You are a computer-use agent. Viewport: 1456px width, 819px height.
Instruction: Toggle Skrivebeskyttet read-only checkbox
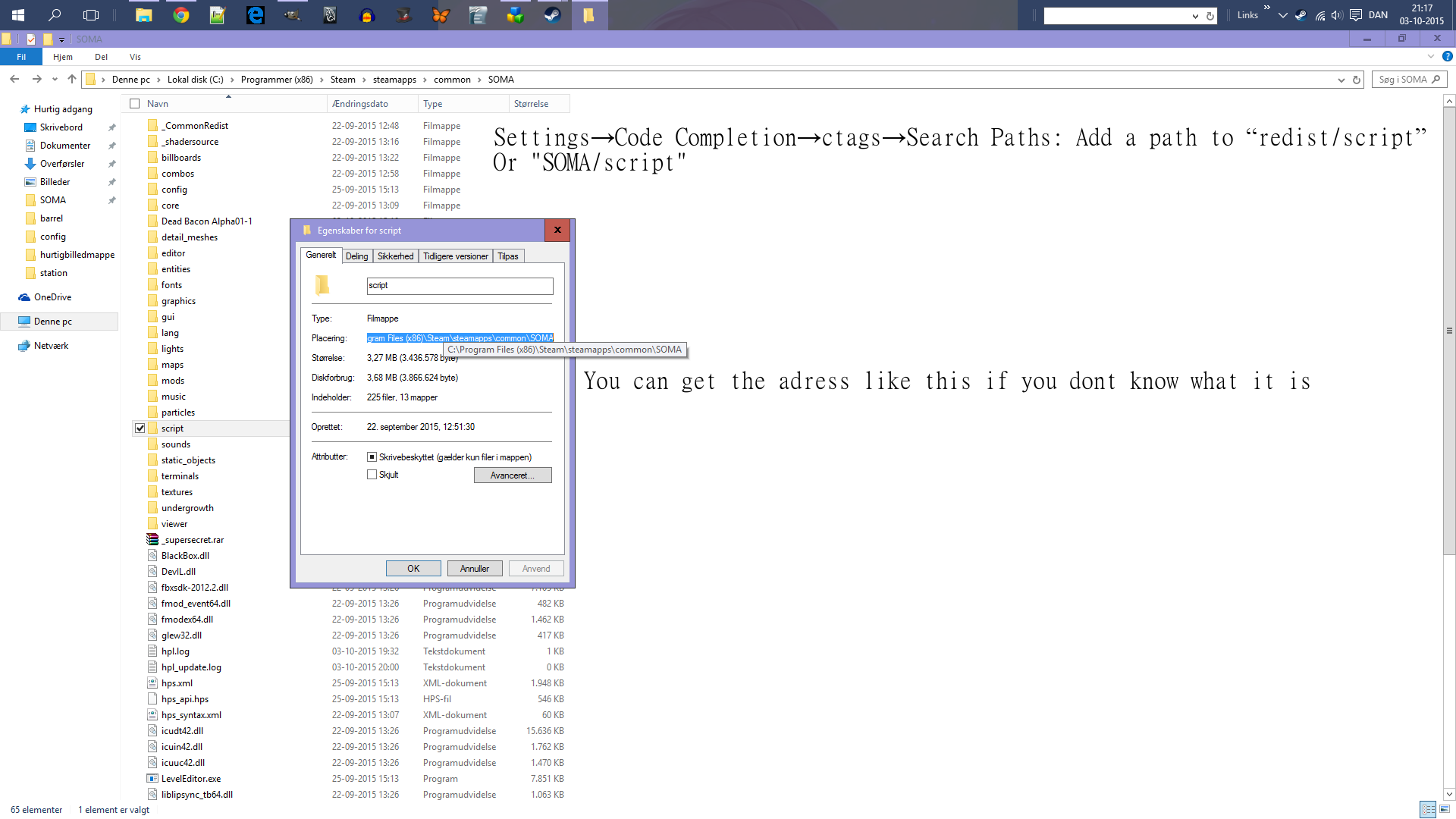pos(372,457)
